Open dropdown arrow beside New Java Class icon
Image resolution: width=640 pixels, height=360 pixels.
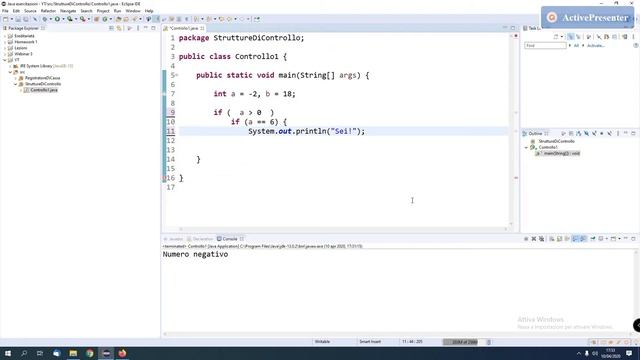click(x=111, y=19)
